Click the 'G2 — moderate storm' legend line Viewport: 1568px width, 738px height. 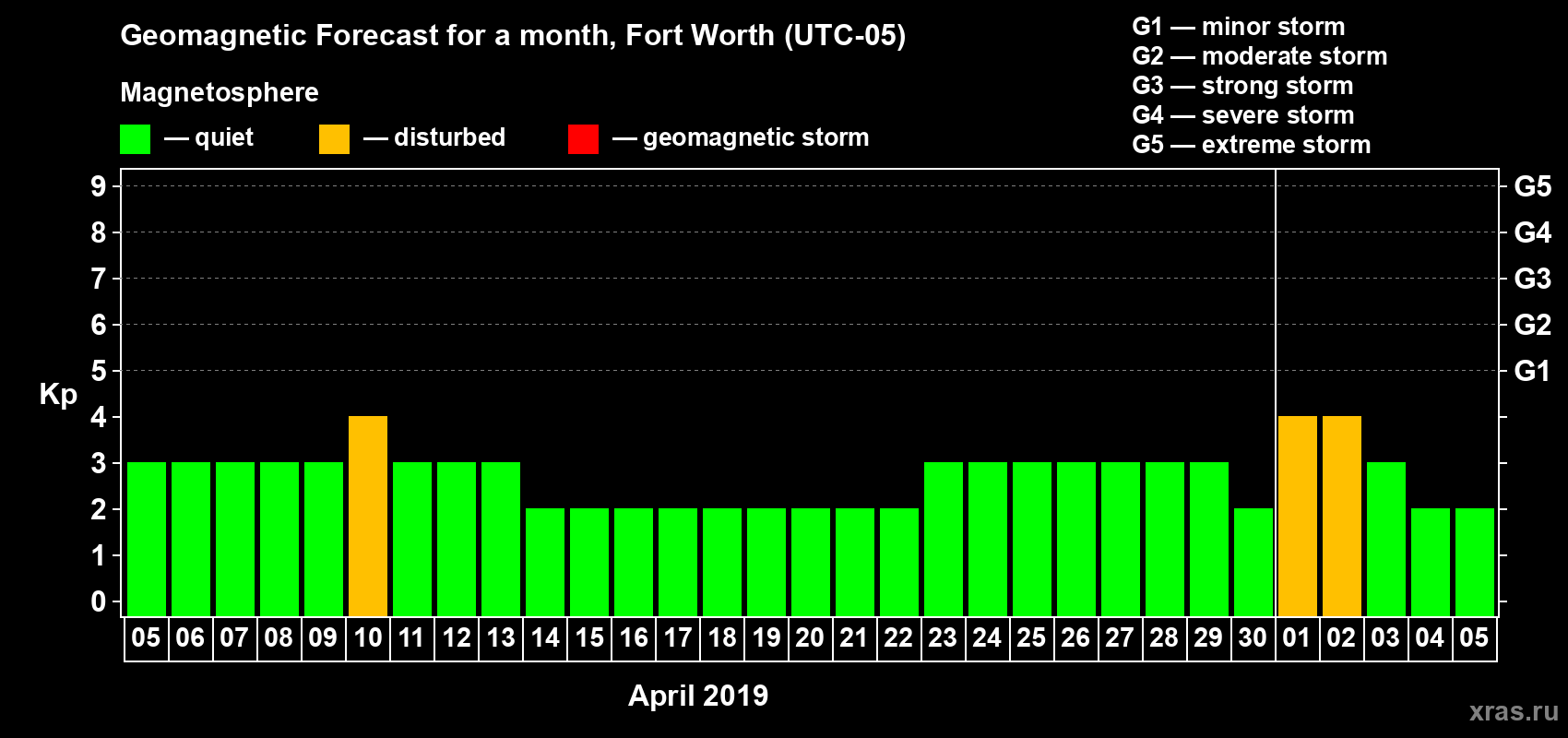click(x=1260, y=56)
